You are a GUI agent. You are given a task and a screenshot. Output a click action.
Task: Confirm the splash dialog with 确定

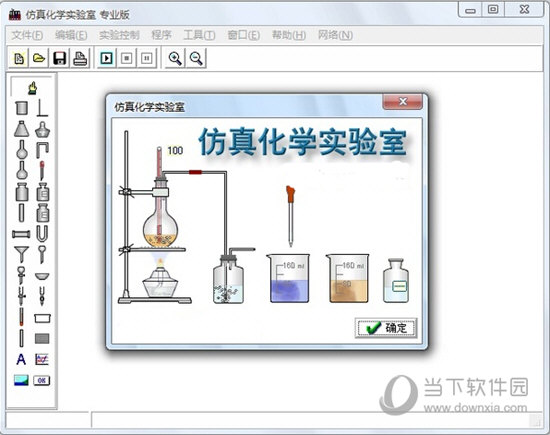pos(386,328)
